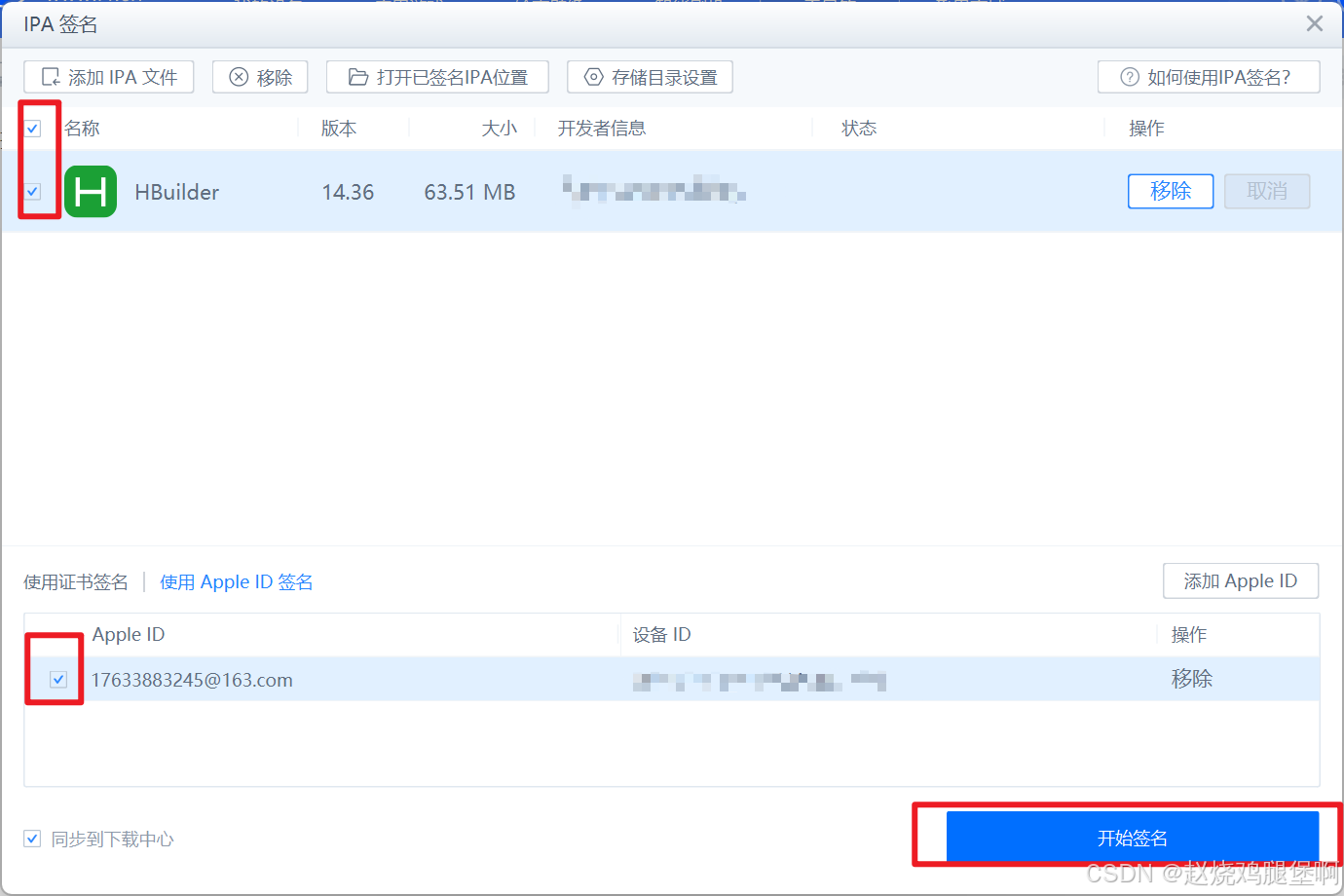The width and height of the screenshot is (1344, 896).
Task: Uncheck the HBuilder row checkbox
Action: (34, 192)
